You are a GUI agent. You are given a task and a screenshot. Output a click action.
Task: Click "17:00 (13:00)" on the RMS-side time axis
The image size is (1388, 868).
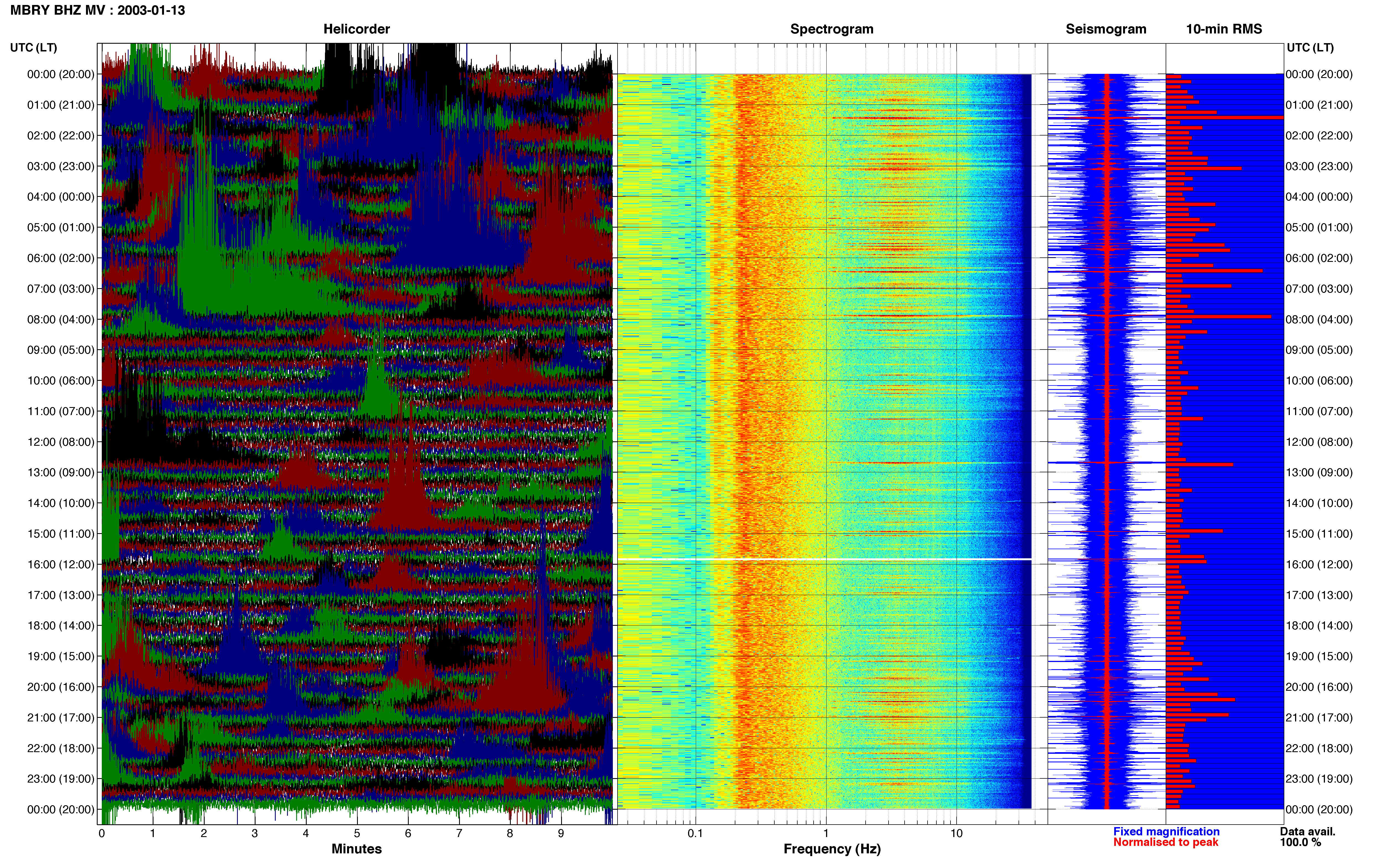point(1319,595)
